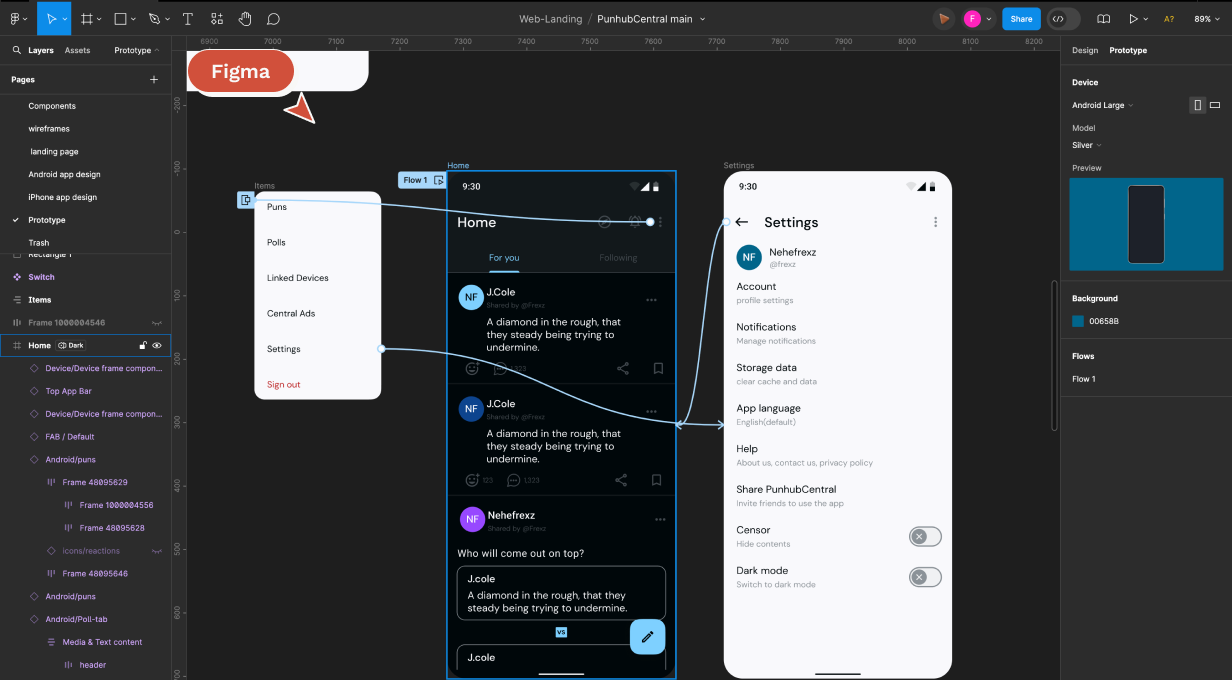Viewport: 1232px width, 680px height.
Task: Select the Hand tool
Action: [x=245, y=18]
